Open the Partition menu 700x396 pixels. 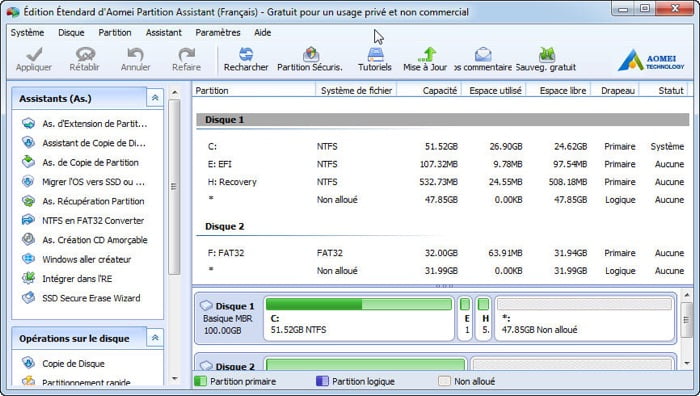(115, 33)
